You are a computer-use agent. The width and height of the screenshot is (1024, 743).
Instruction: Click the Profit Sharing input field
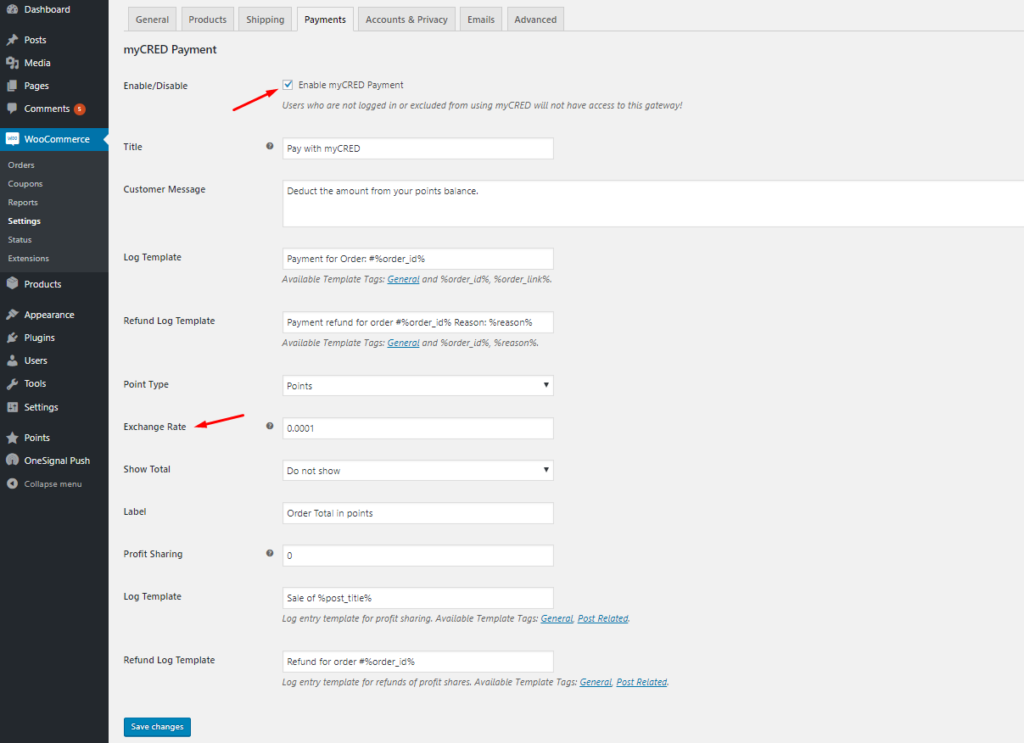[418, 556]
